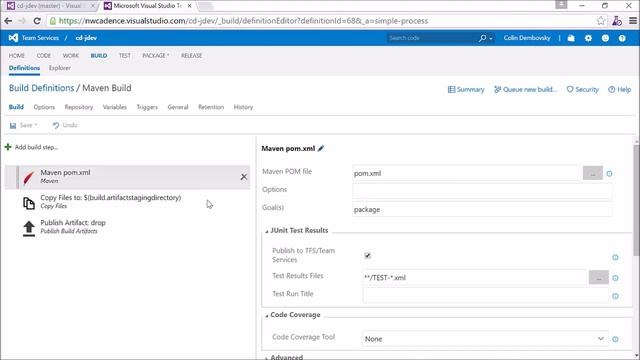Open the PACKAGE hub menu
The height and width of the screenshot is (360, 640).
156,56
